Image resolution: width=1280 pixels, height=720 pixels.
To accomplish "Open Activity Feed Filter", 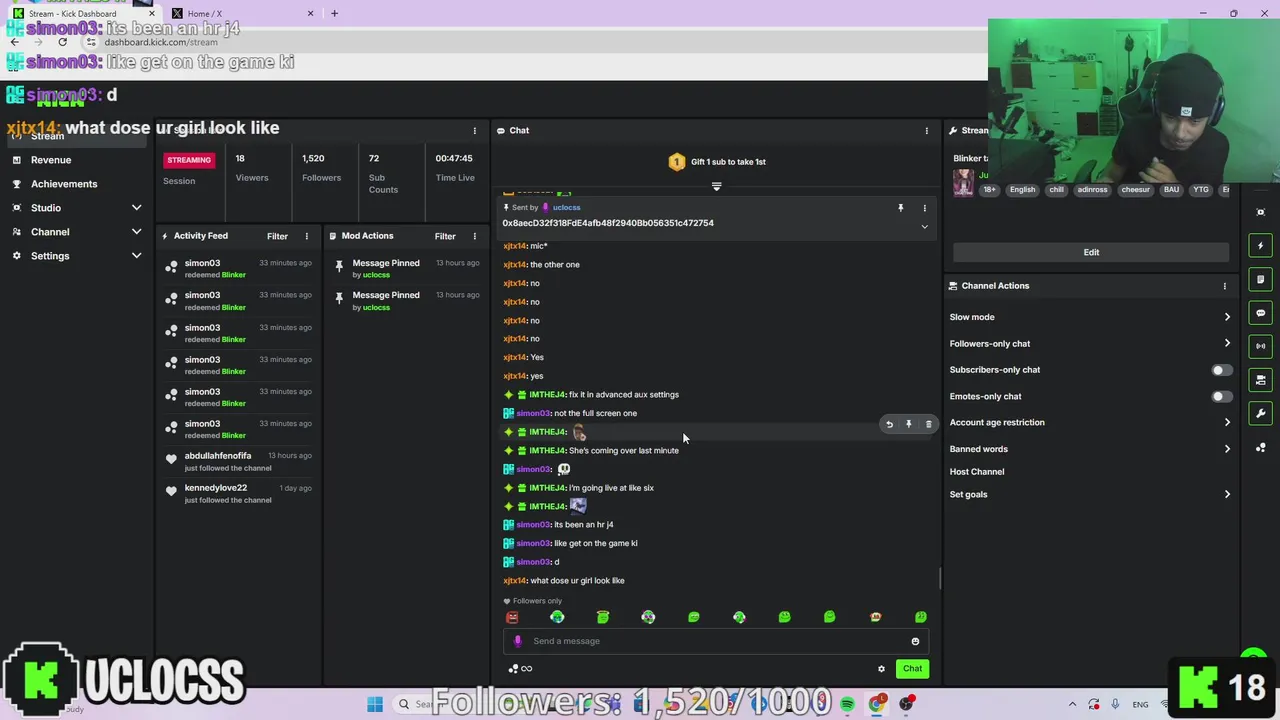I will pos(277,236).
